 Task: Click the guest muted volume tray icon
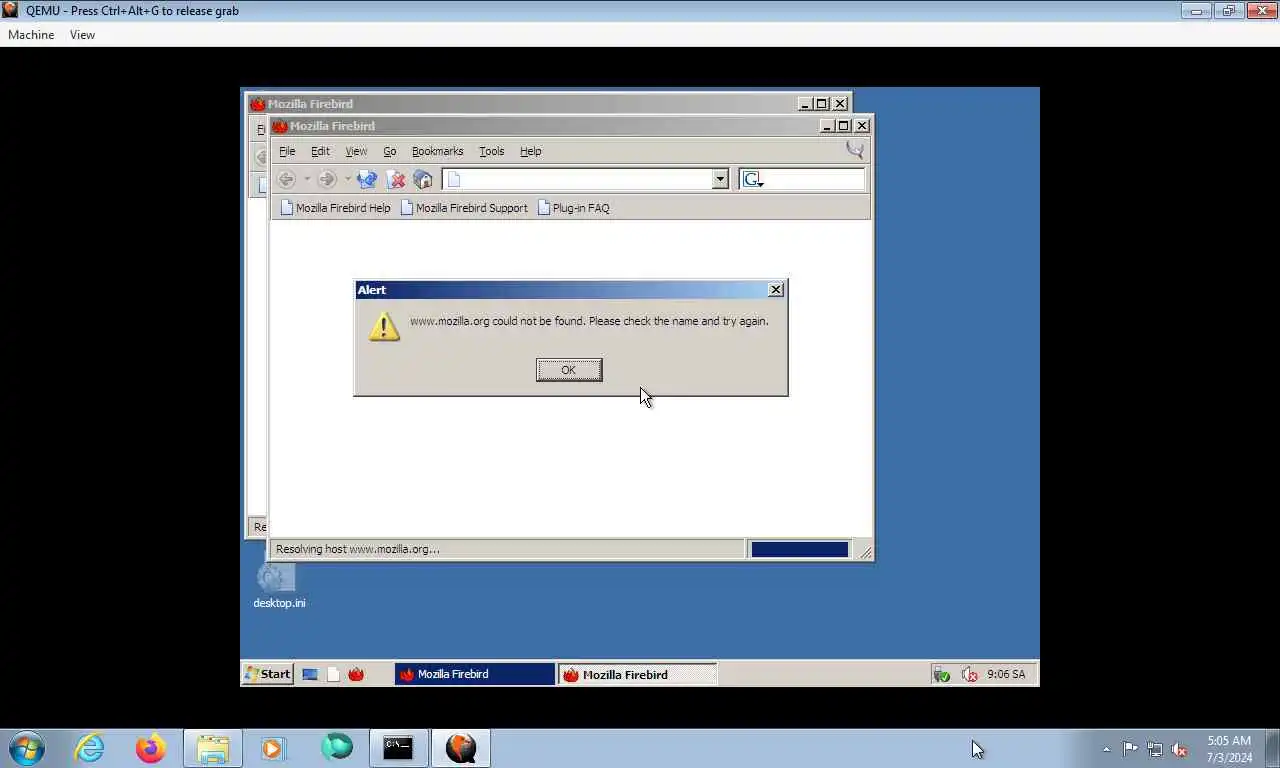pyautogui.click(x=969, y=675)
